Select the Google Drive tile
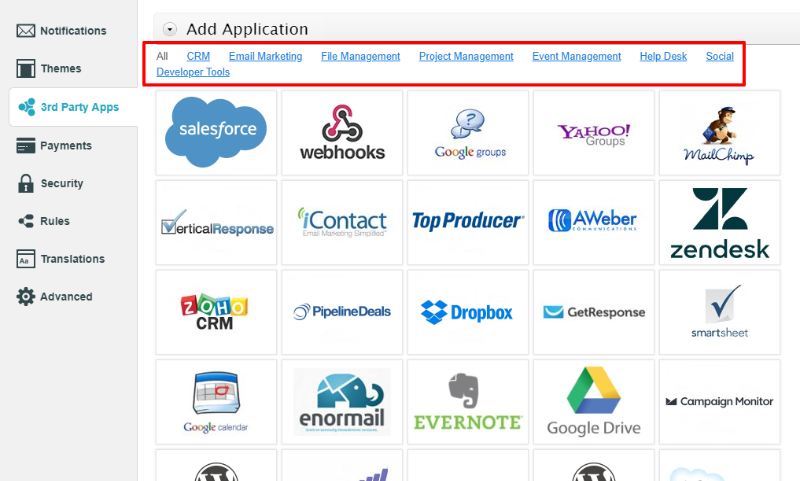800x481 pixels. coord(594,402)
